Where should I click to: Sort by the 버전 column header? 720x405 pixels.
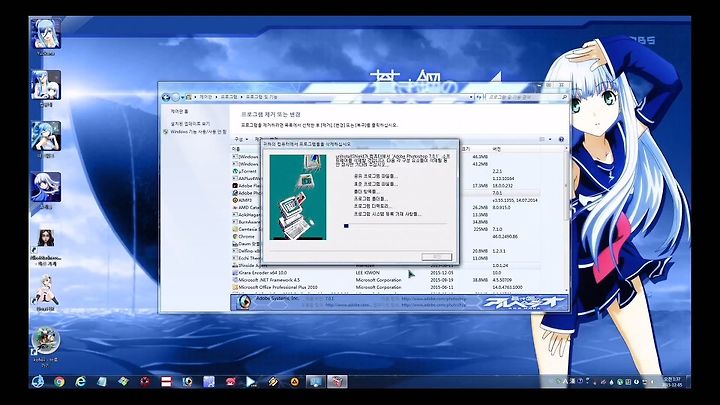pyautogui.click(x=496, y=149)
